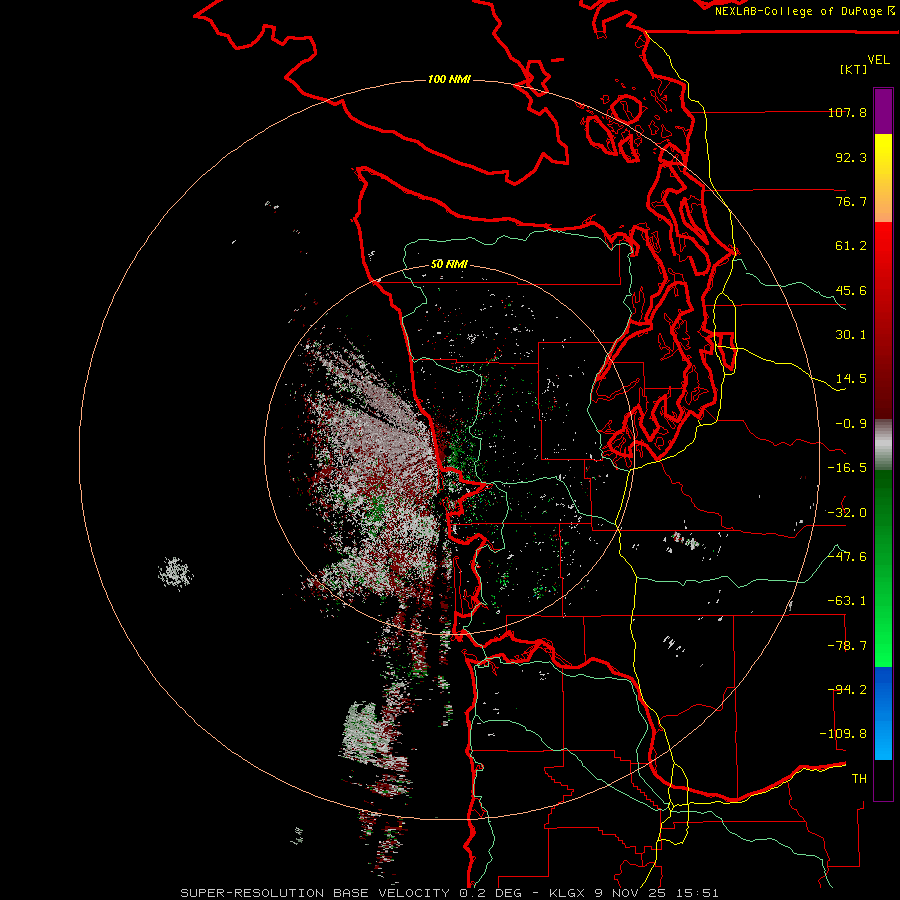The width and height of the screenshot is (900, 900).
Task: Select the -47.6 velocity scale value
Action: (847, 557)
